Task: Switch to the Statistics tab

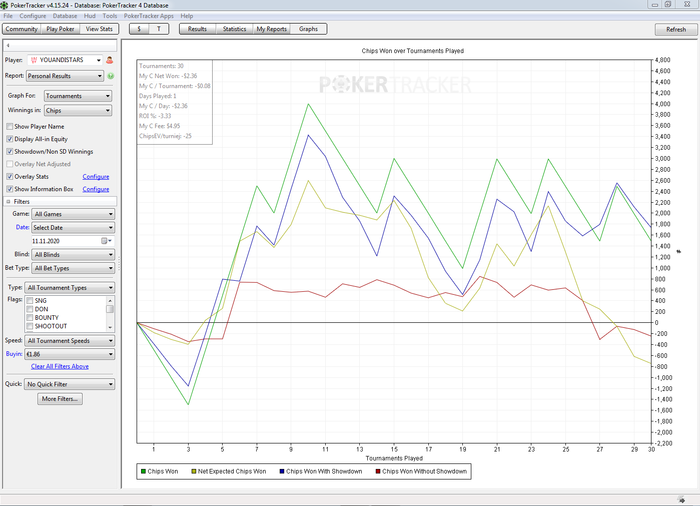Action: point(234,29)
